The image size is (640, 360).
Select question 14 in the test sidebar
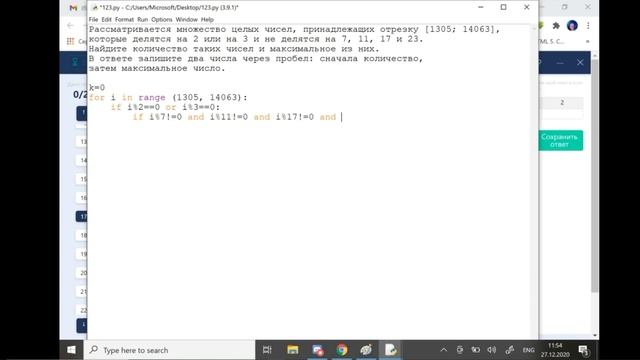tap(82, 160)
